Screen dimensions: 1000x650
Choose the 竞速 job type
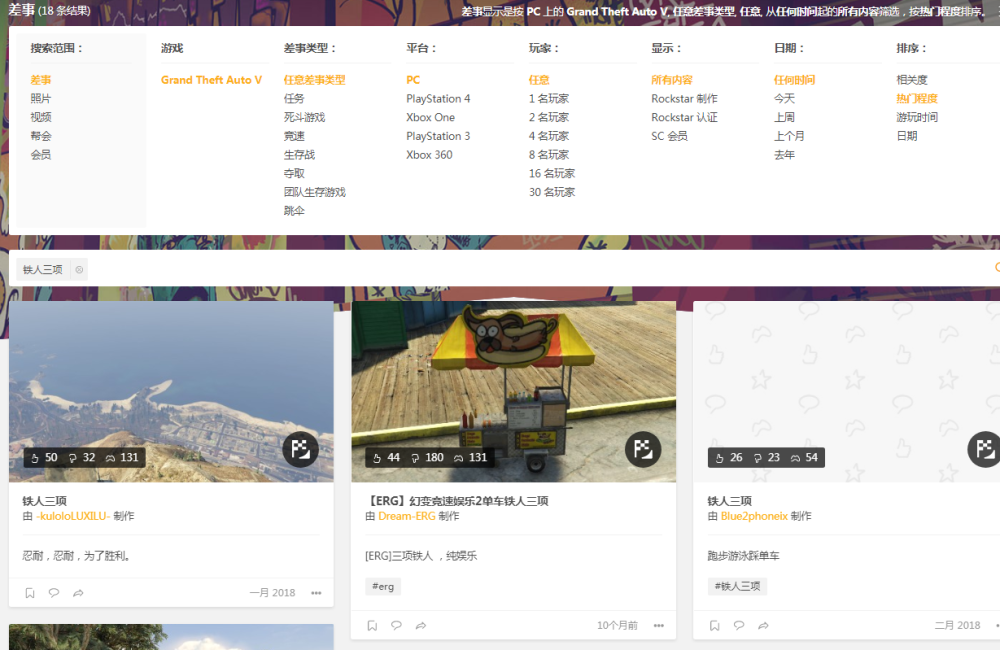pyautogui.click(x=294, y=136)
